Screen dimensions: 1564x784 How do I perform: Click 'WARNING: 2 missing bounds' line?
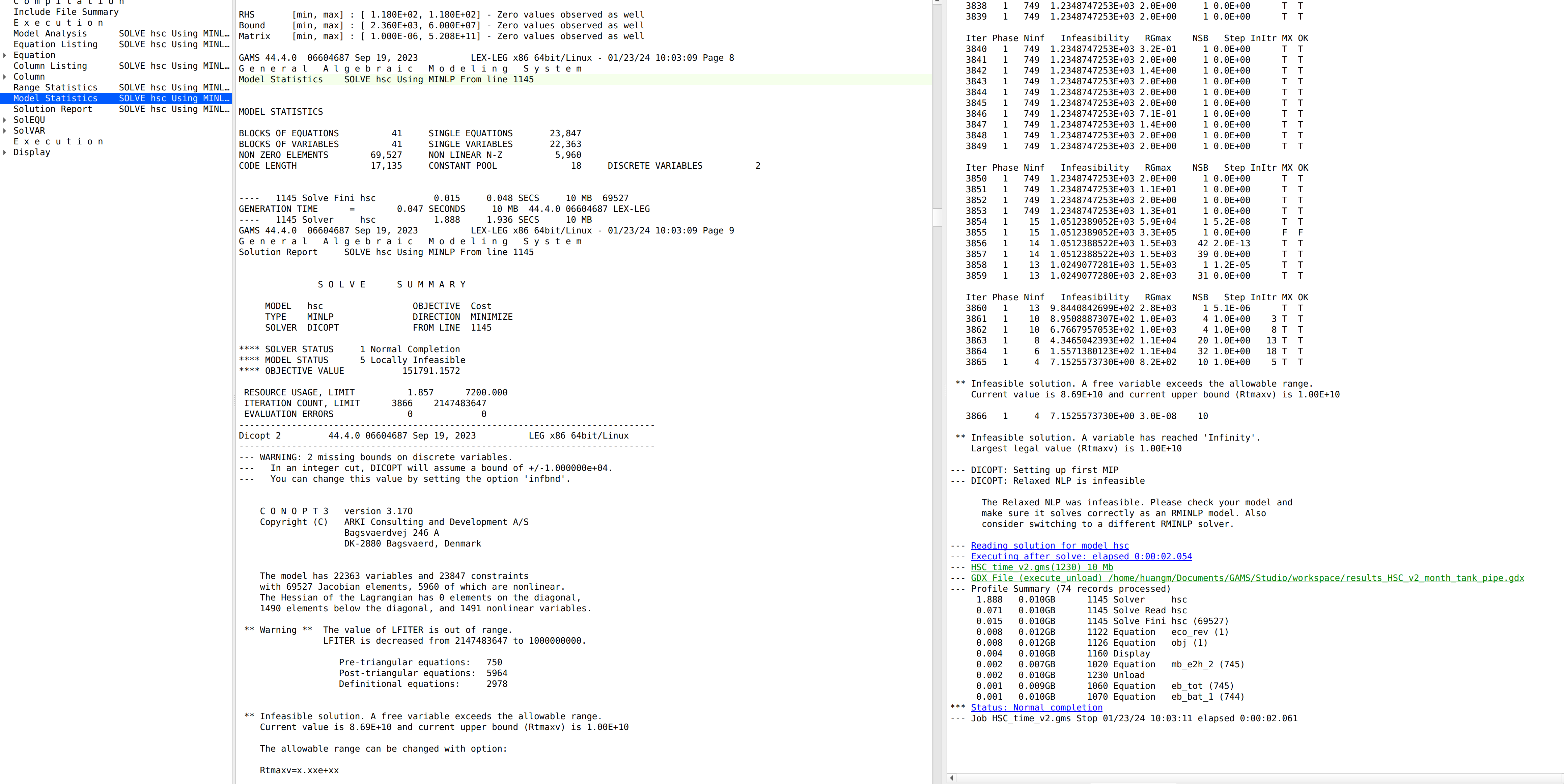[x=375, y=458]
